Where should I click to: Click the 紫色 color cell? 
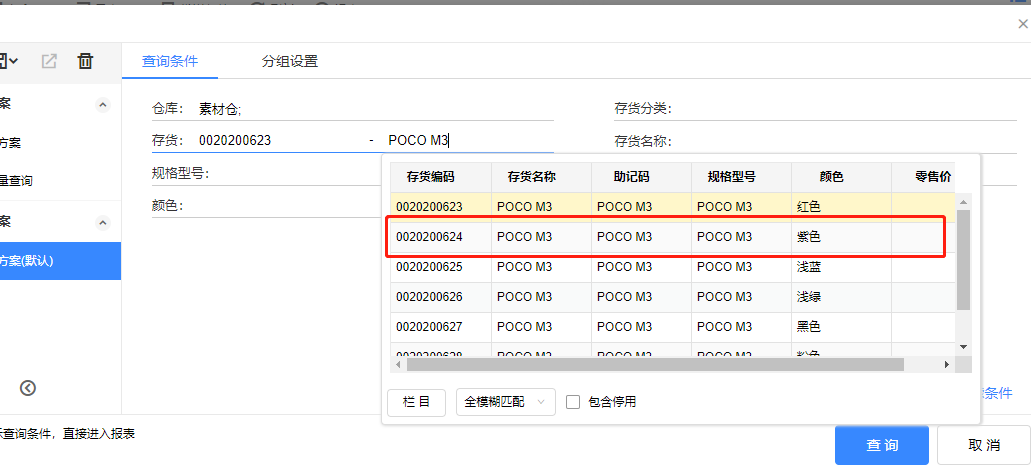[x=842, y=237]
